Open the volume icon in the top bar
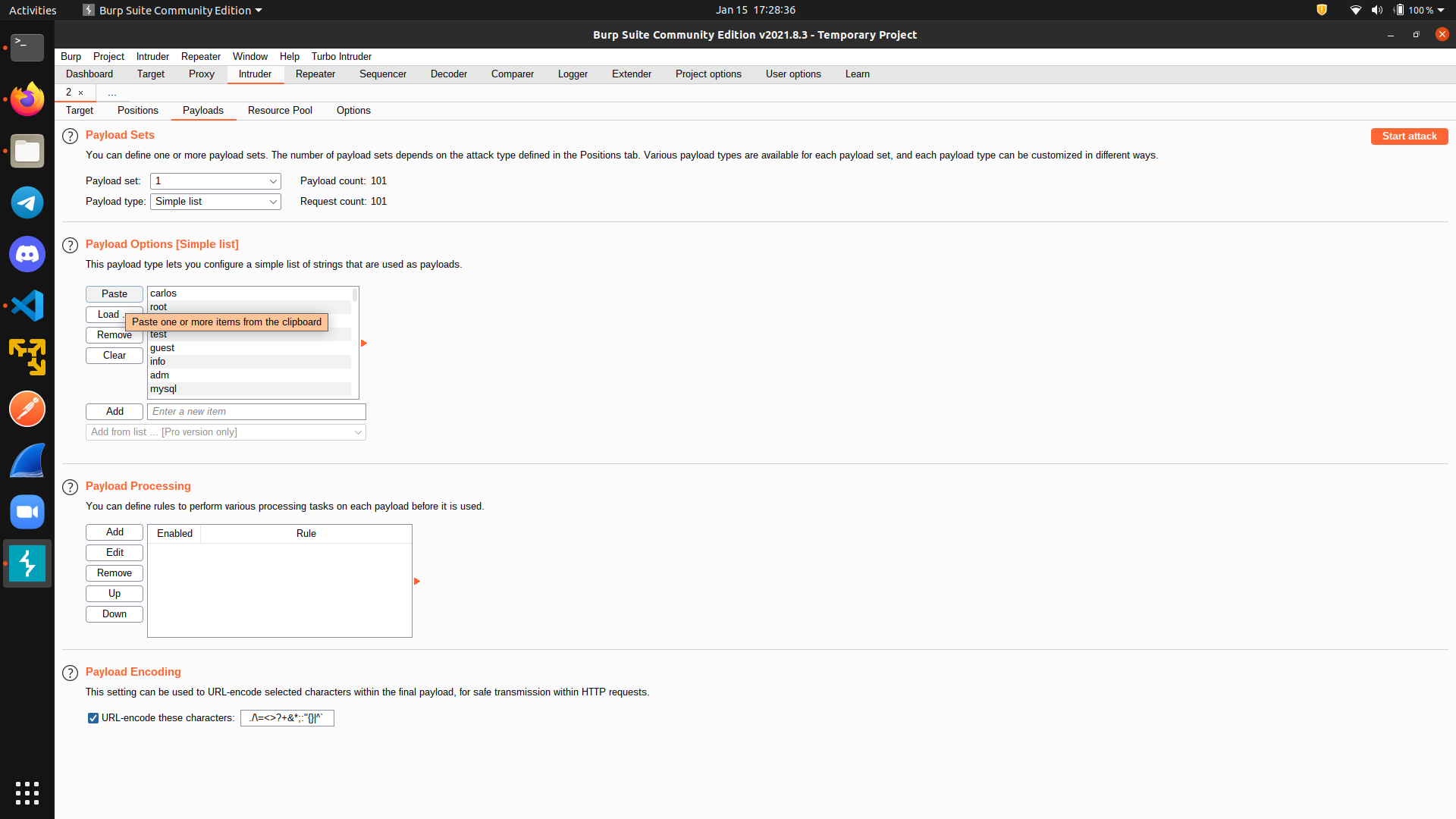Viewport: 1456px width, 819px height. pyautogui.click(x=1377, y=10)
